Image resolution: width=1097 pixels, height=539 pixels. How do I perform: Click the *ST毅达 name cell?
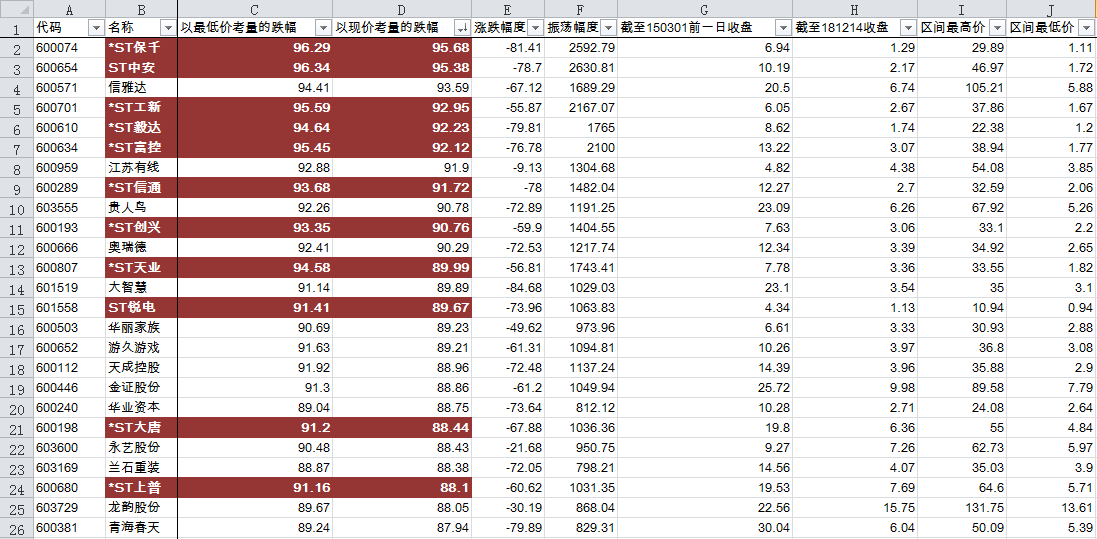(x=141, y=128)
